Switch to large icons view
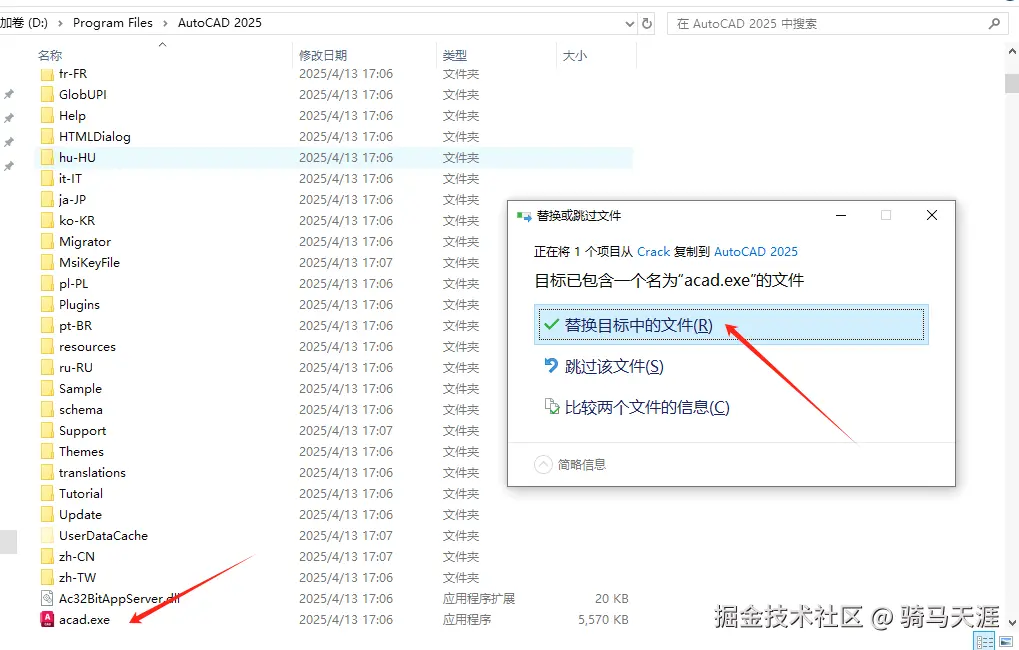This screenshot has height=650, width=1019. [1006, 642]
